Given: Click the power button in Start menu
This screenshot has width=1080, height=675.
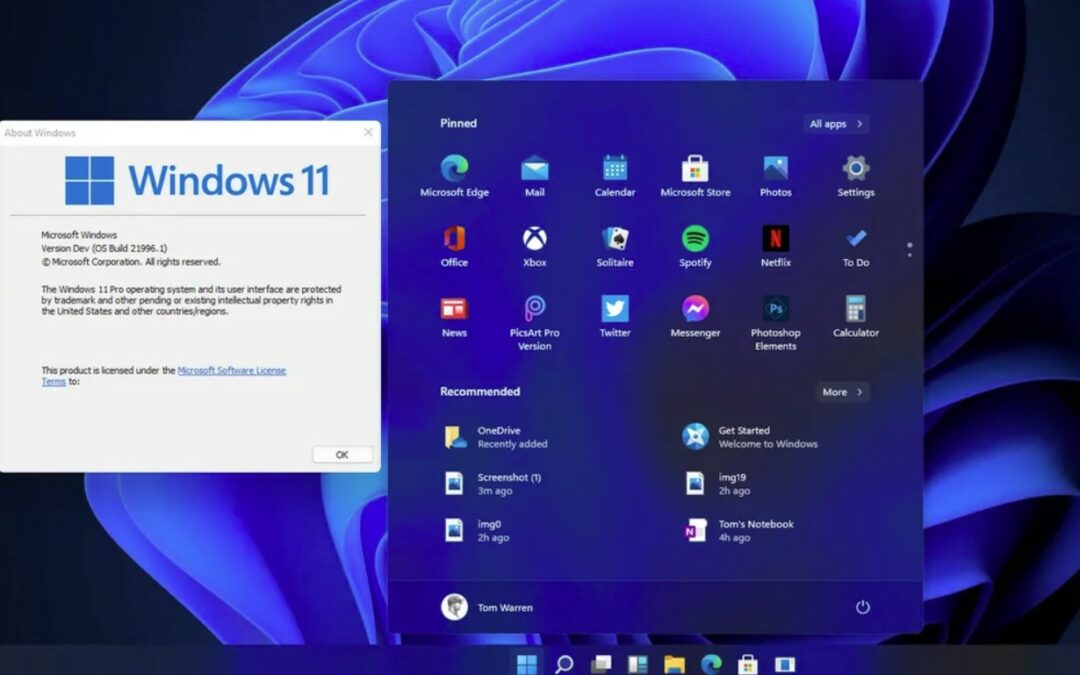Looking at the screenshot, I should 862,607.
